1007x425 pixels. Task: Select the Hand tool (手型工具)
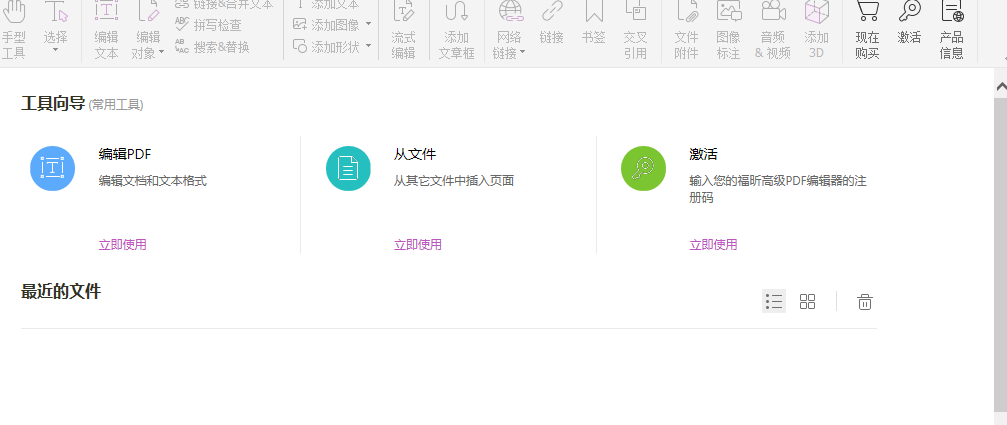click(13, 30)
